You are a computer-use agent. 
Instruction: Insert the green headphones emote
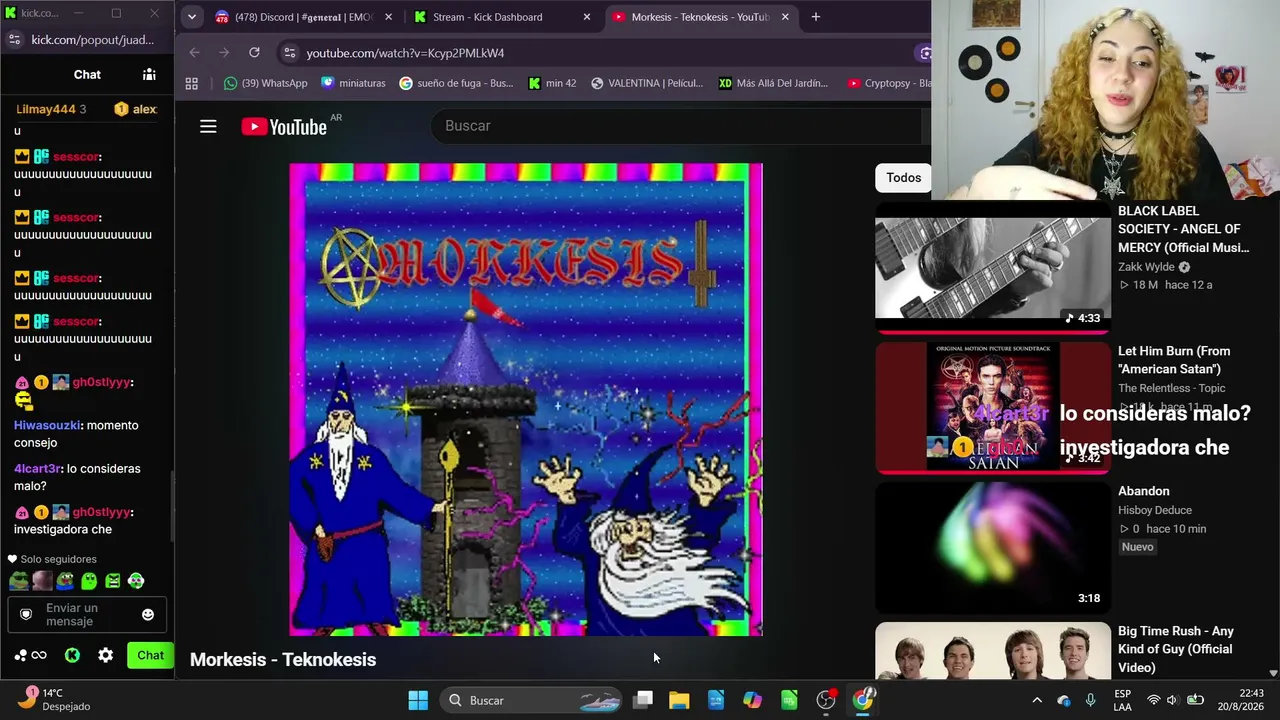coord(136,580)
